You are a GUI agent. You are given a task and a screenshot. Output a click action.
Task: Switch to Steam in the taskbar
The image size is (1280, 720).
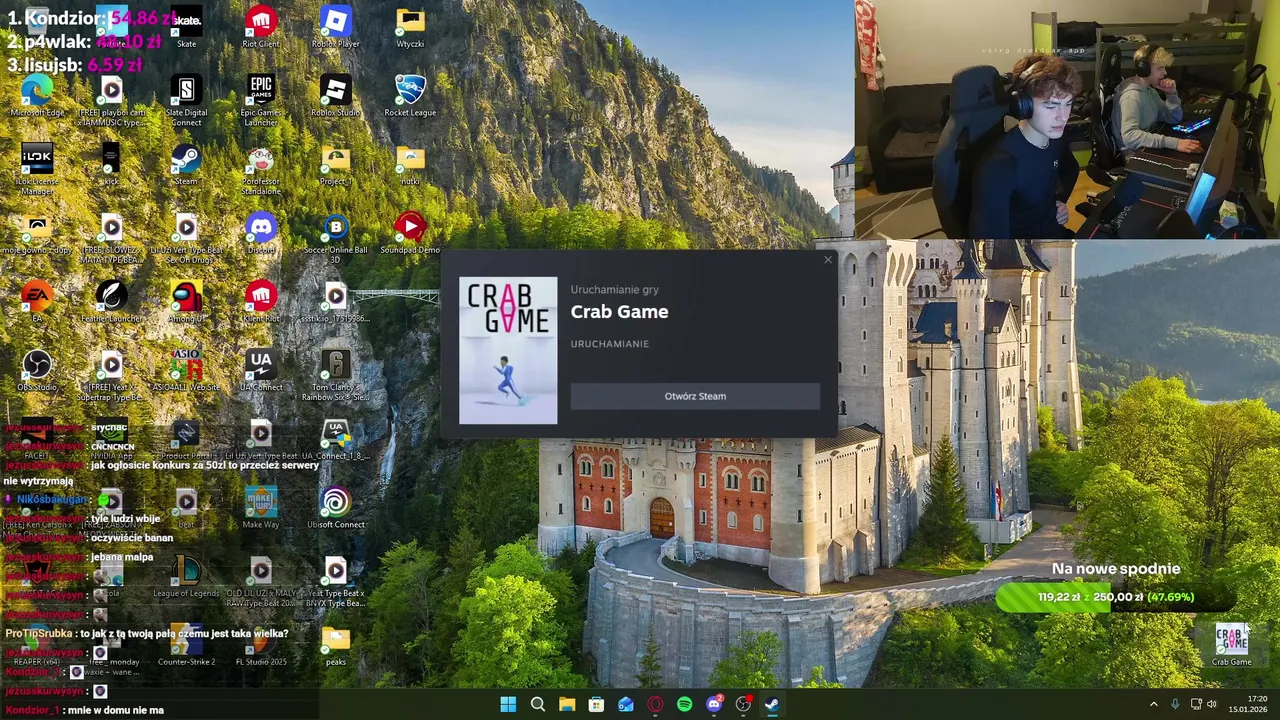coord(772,704)
